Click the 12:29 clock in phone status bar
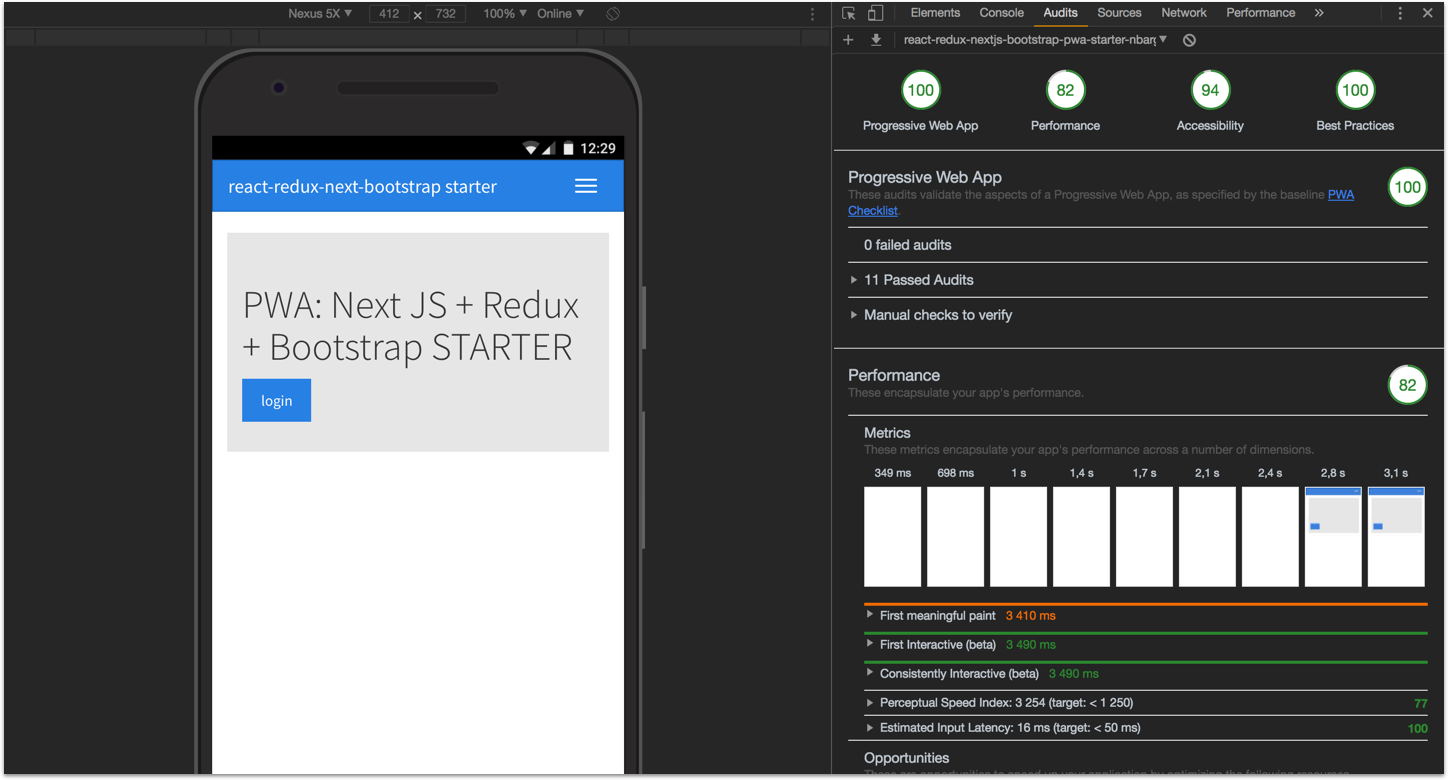Screen dimensions: 1448x780 [x=597, y=148]
